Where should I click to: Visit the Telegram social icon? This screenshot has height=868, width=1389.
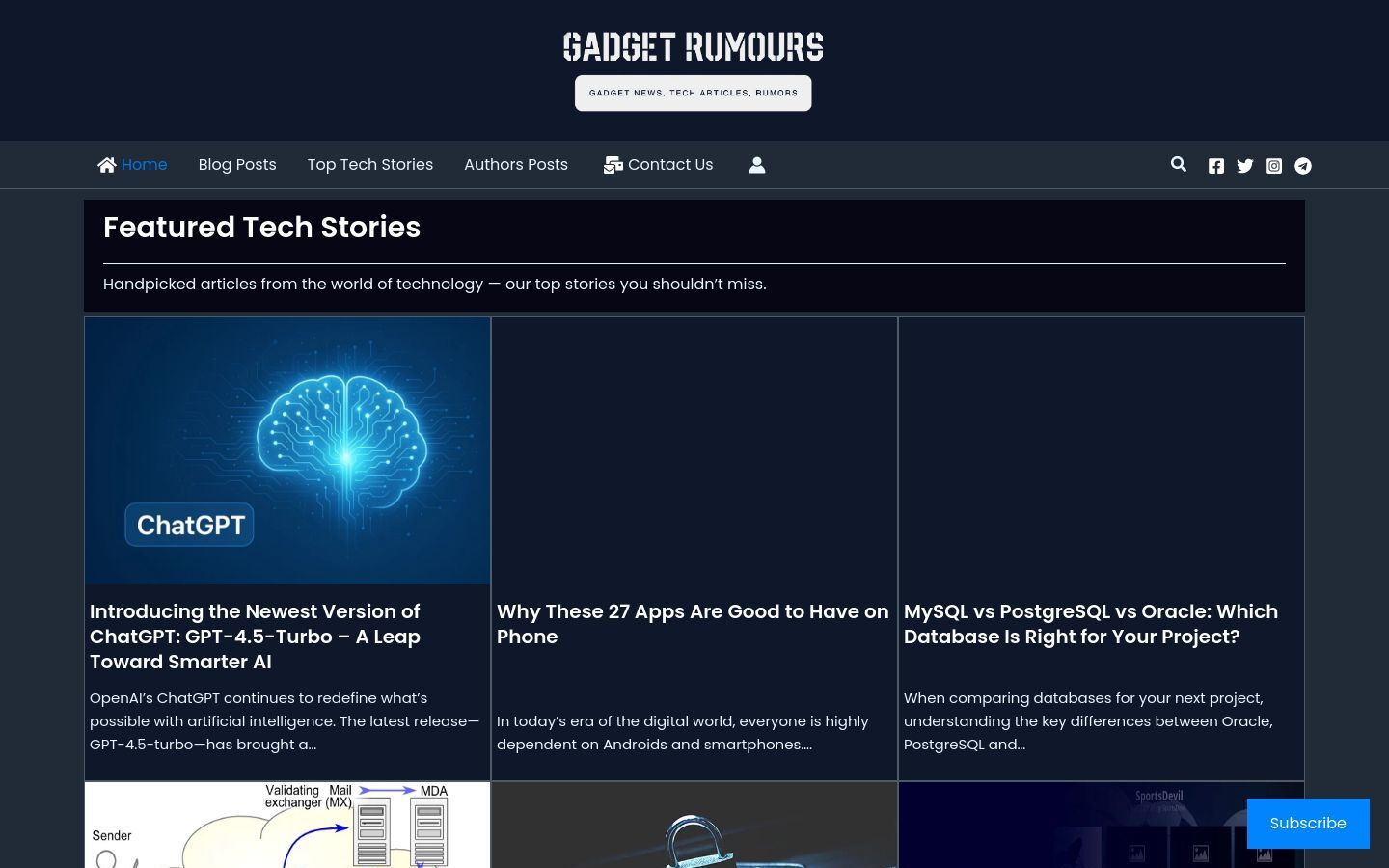[x=1303, y=166]
